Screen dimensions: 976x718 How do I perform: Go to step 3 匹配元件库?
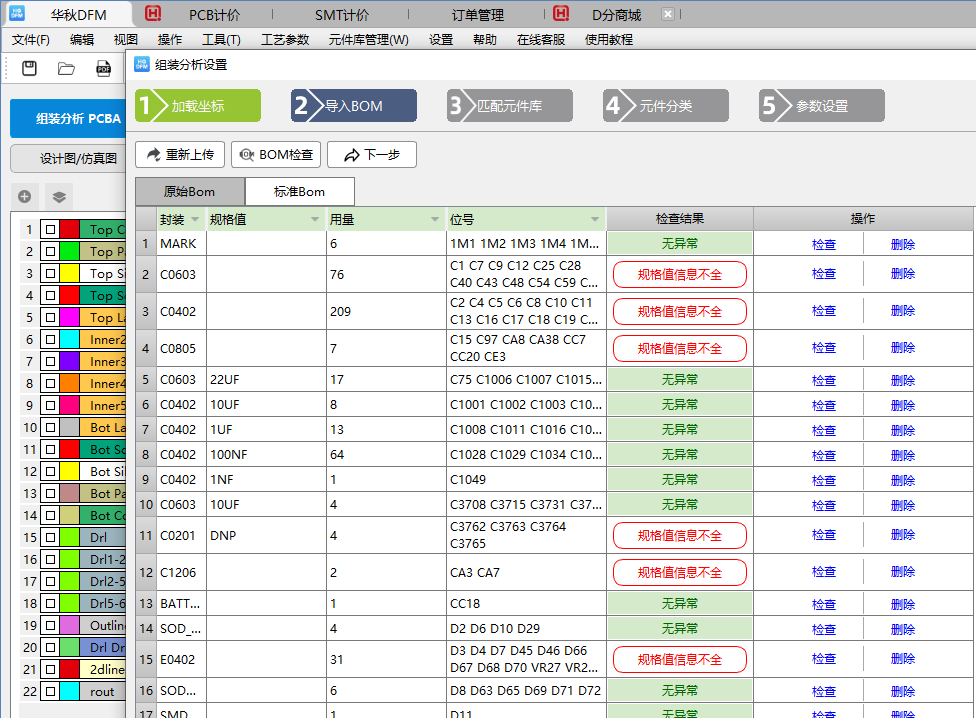(x=510, y=105)
